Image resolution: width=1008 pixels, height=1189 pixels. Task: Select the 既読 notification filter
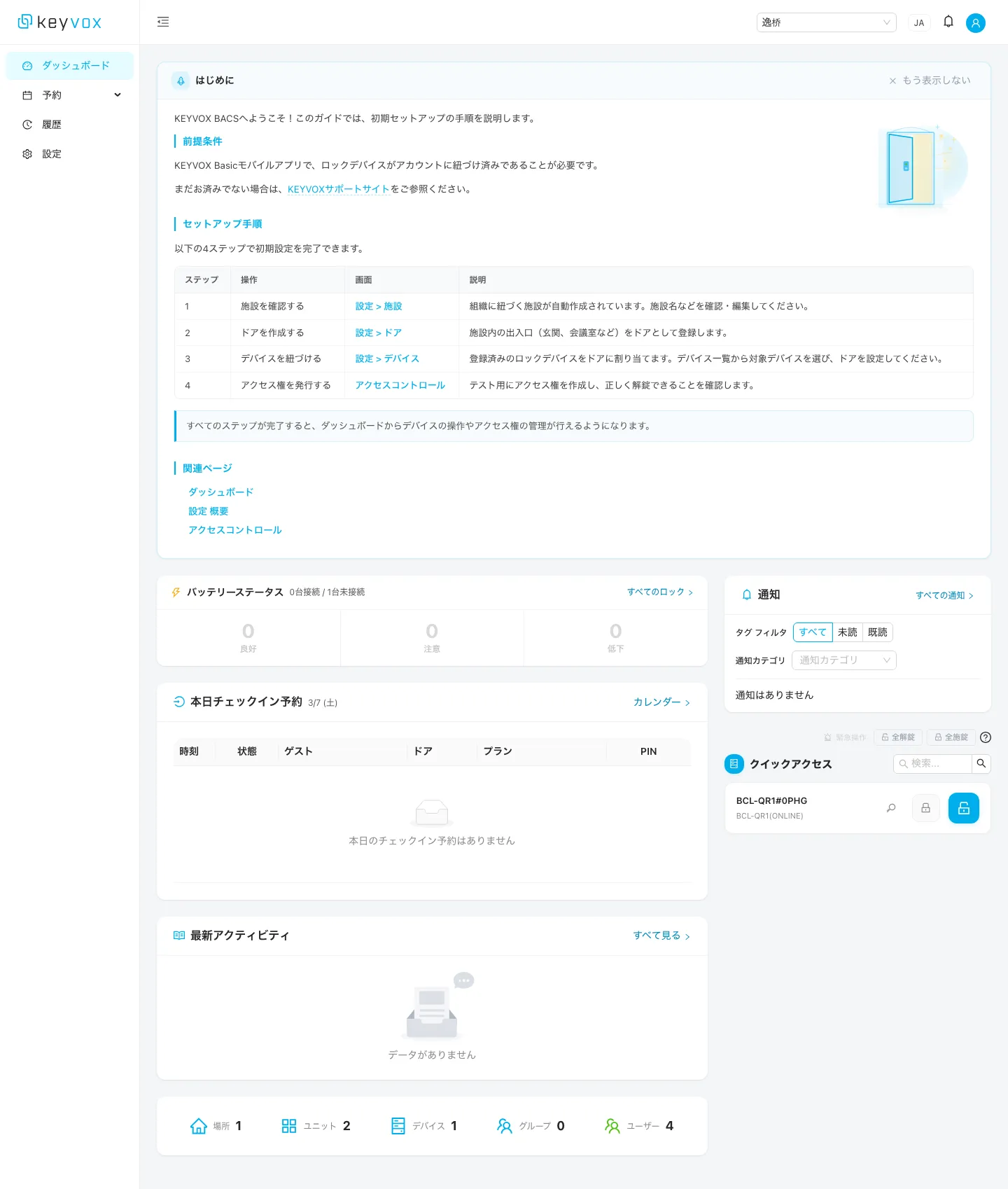tap(877, 632)
